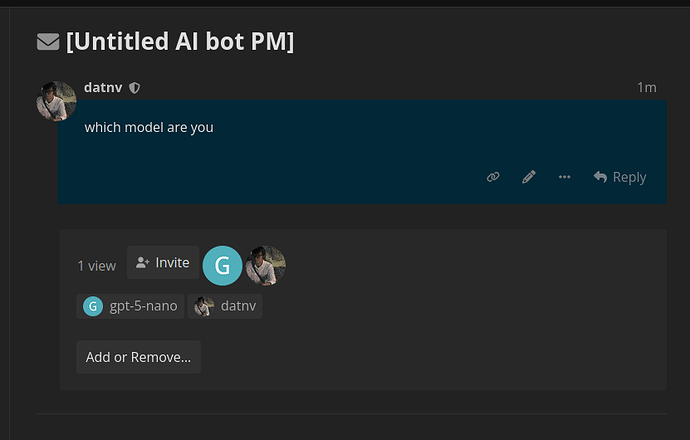
Task: Open the datnv username link in post header
Action: (x=103, y=88)
